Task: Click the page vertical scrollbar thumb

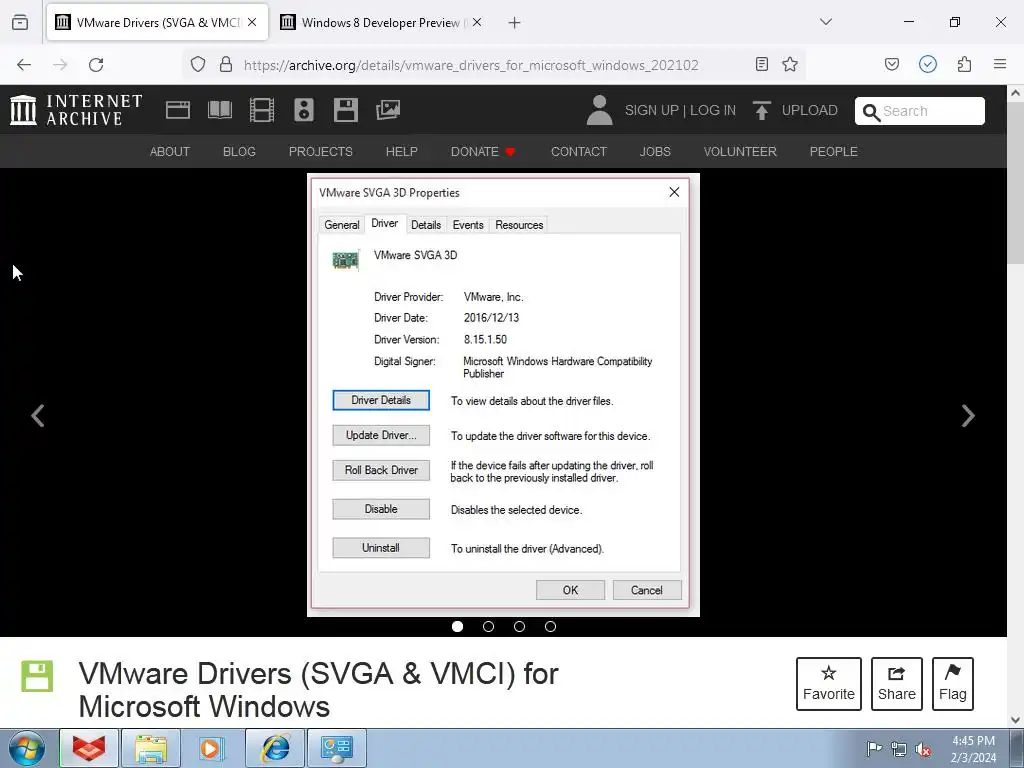Action: pos(1016,184)
